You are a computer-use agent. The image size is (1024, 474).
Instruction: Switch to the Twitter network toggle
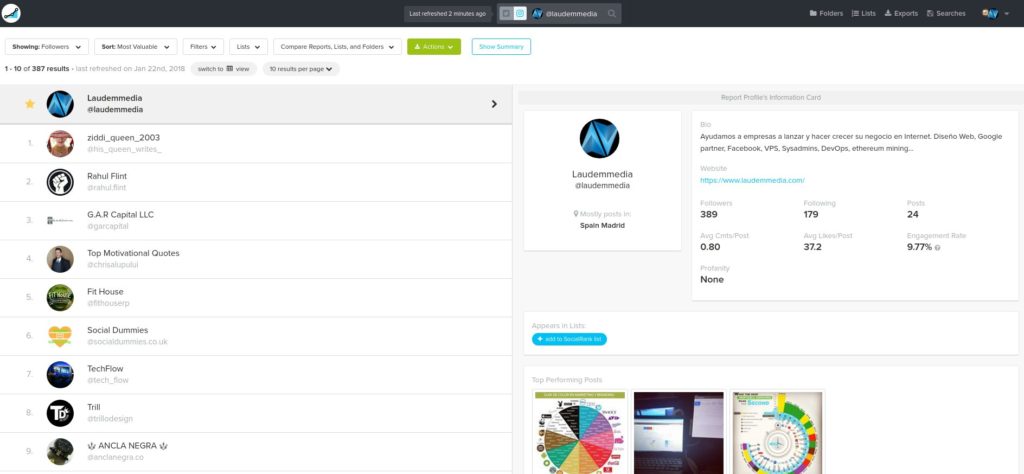506,13
